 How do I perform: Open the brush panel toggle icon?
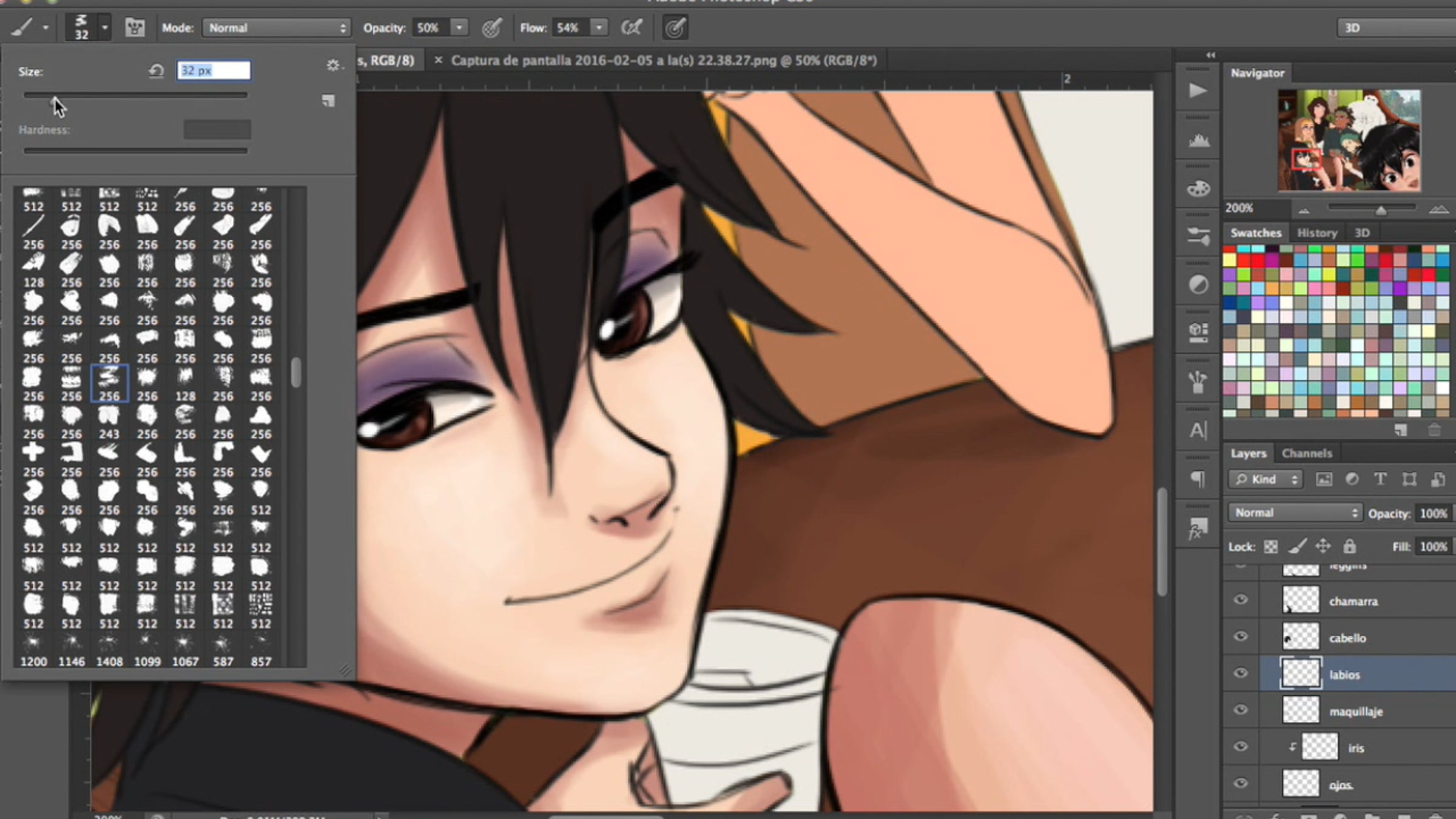135,28
